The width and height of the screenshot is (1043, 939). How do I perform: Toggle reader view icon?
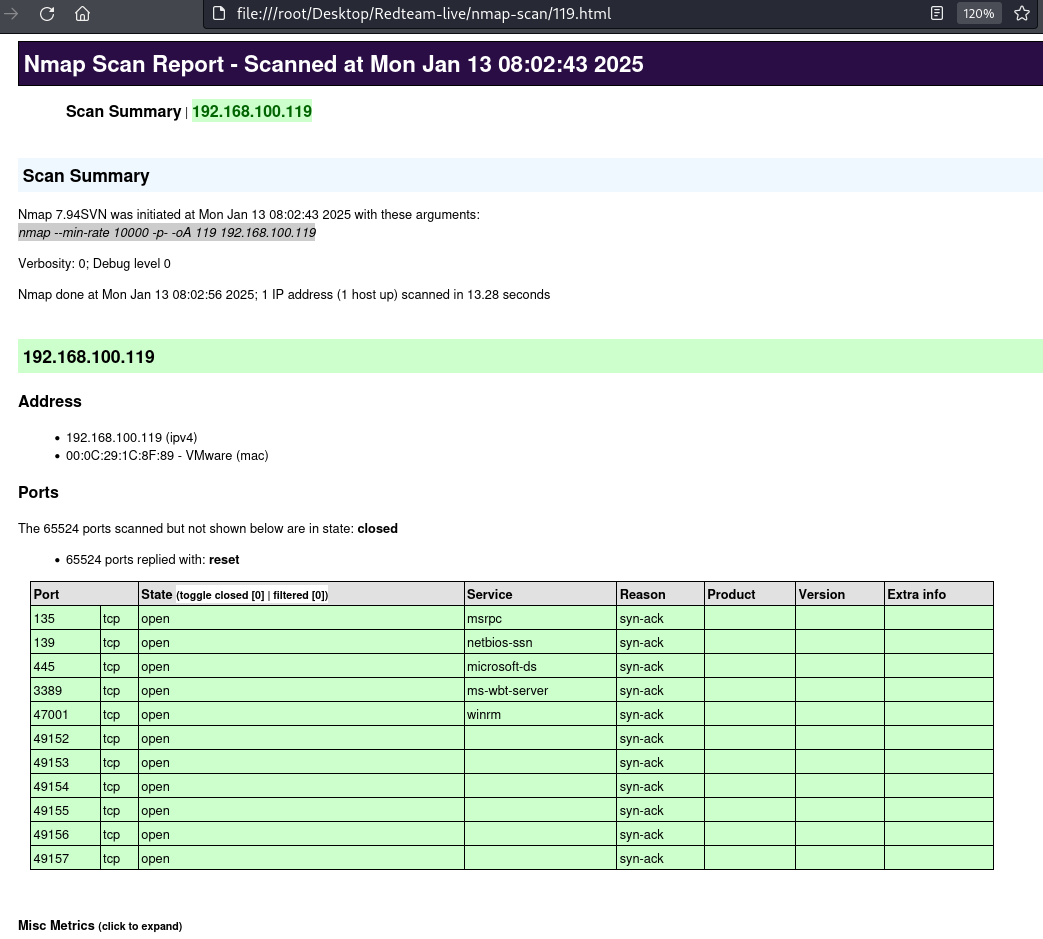[x=937, y=14]
